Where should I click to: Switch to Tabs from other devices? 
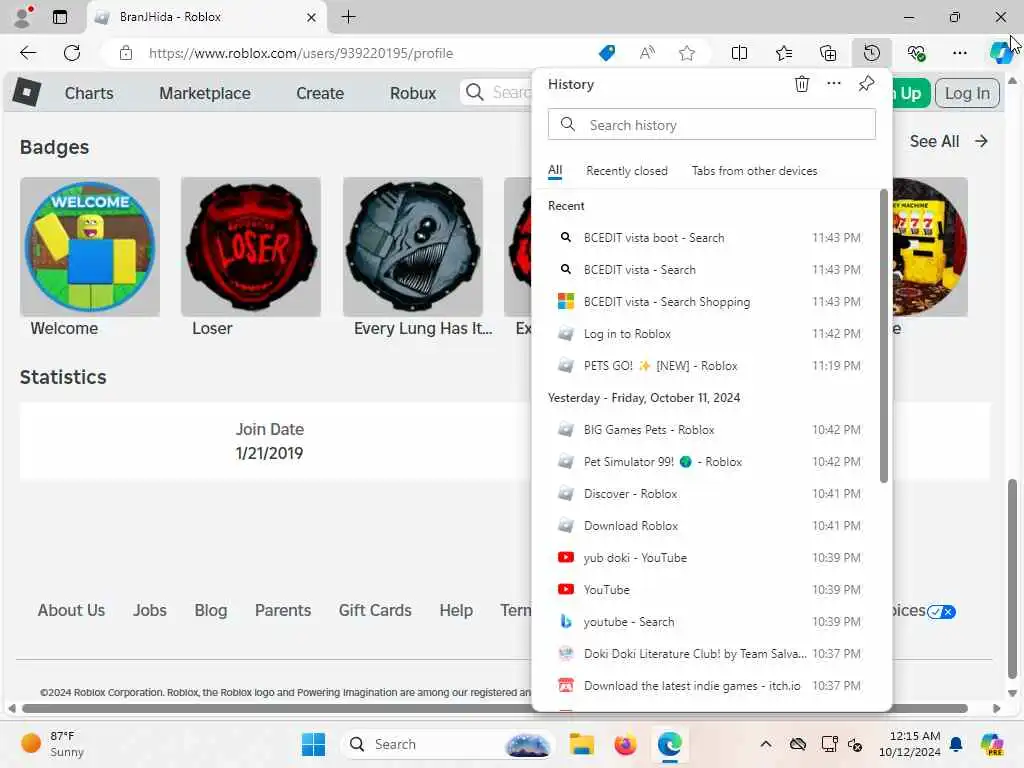754,170
